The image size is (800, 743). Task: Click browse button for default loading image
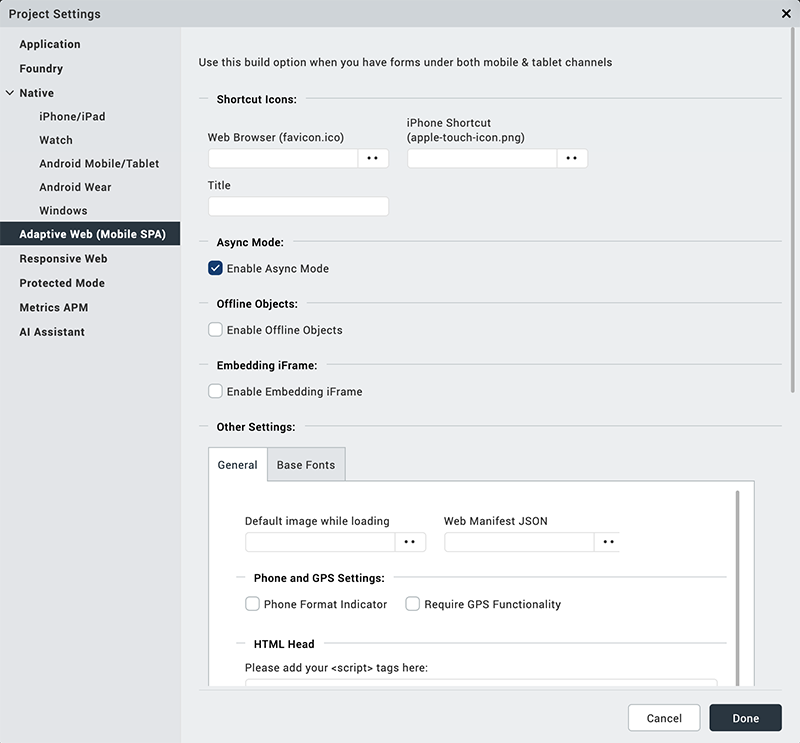pos(410,542)
